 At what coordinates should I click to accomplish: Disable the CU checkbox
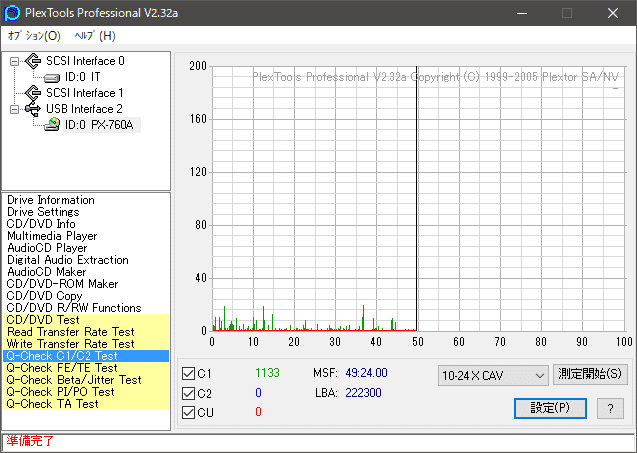click(188, 412)
